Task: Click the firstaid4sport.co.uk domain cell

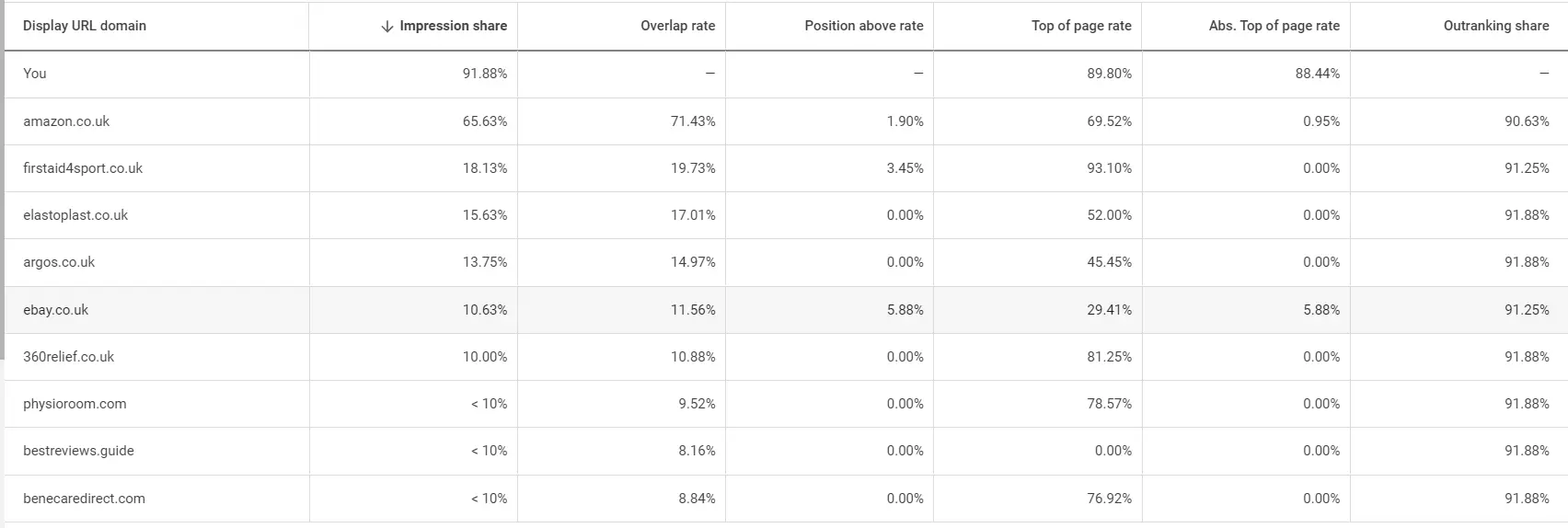Action: tap(83, 168)
